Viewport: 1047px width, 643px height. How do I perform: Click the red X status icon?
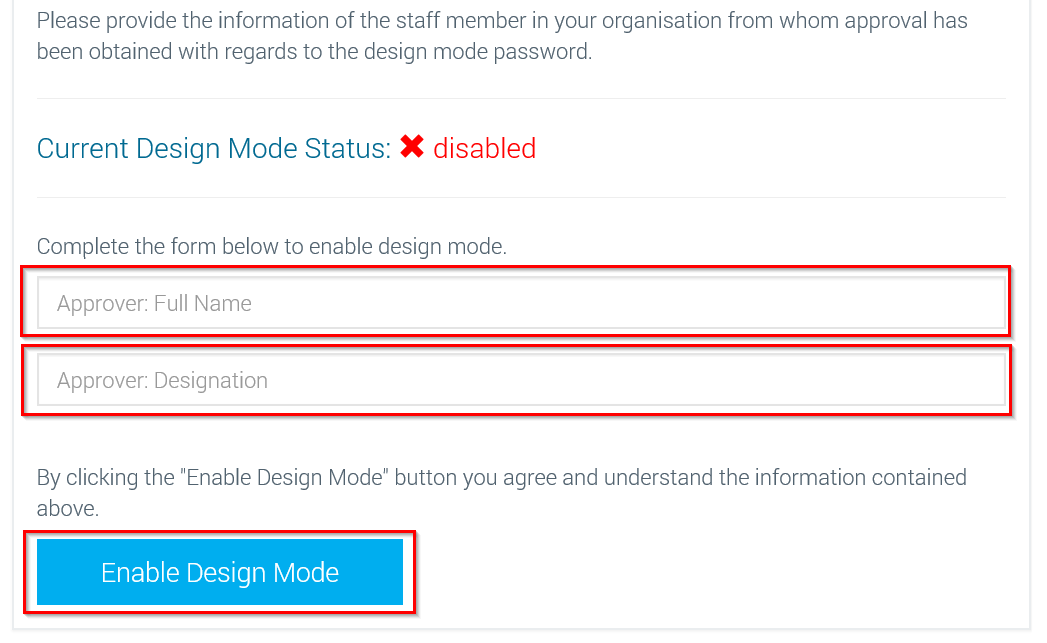pyautogui.click(x=412, y=146)
